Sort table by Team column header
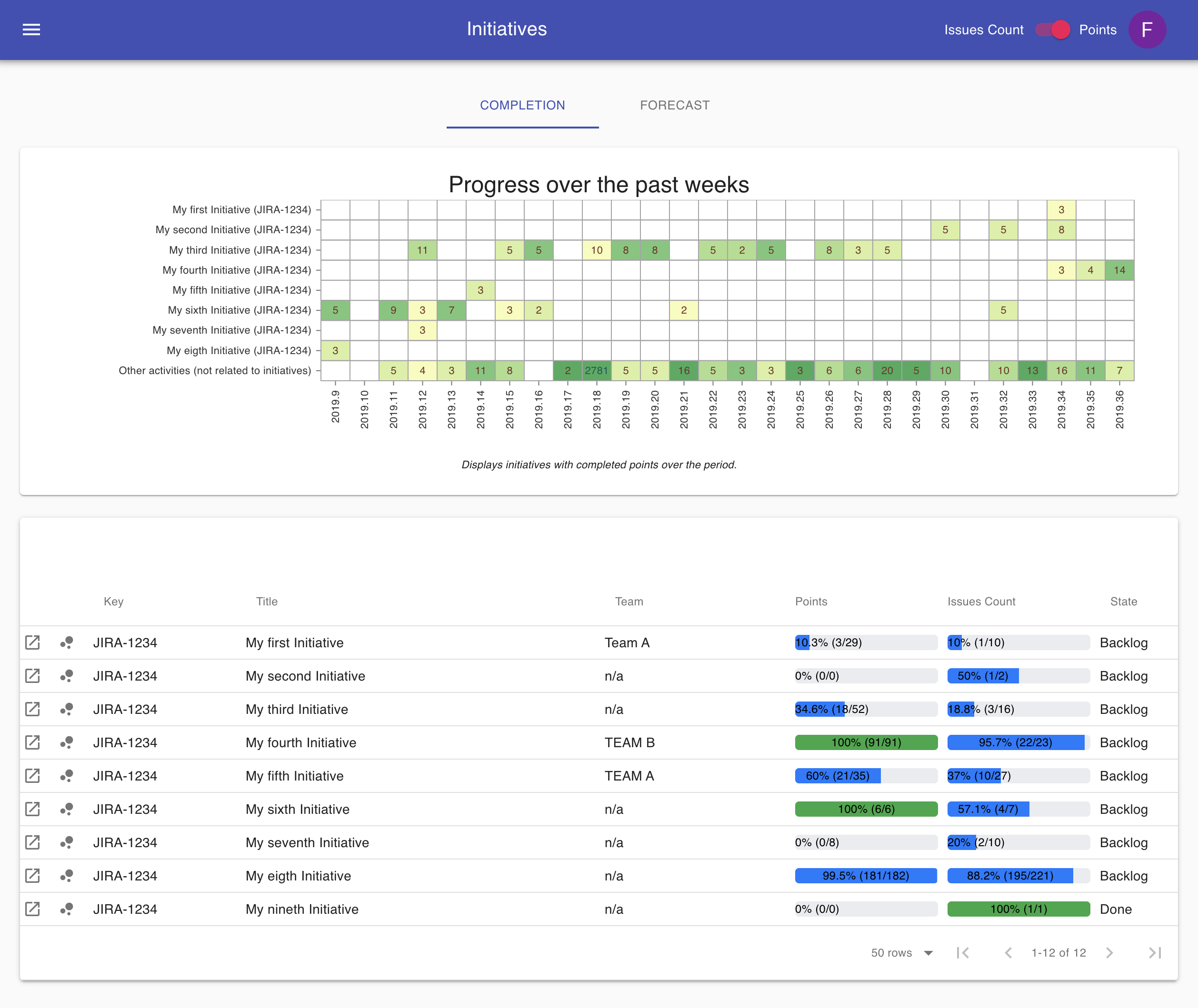 click(629, 601)
